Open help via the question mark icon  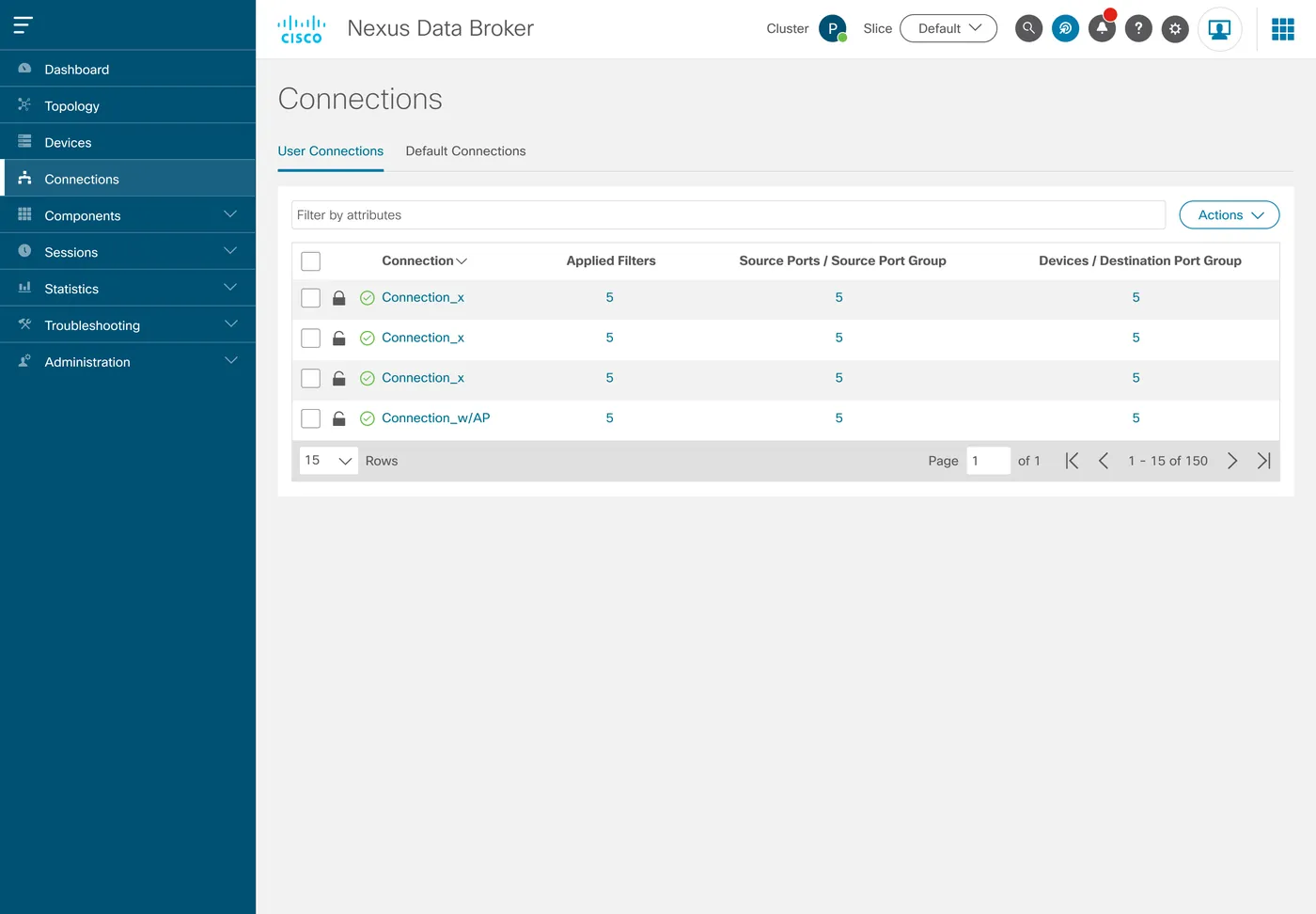pyautogui.click(x=1138, y=28)
